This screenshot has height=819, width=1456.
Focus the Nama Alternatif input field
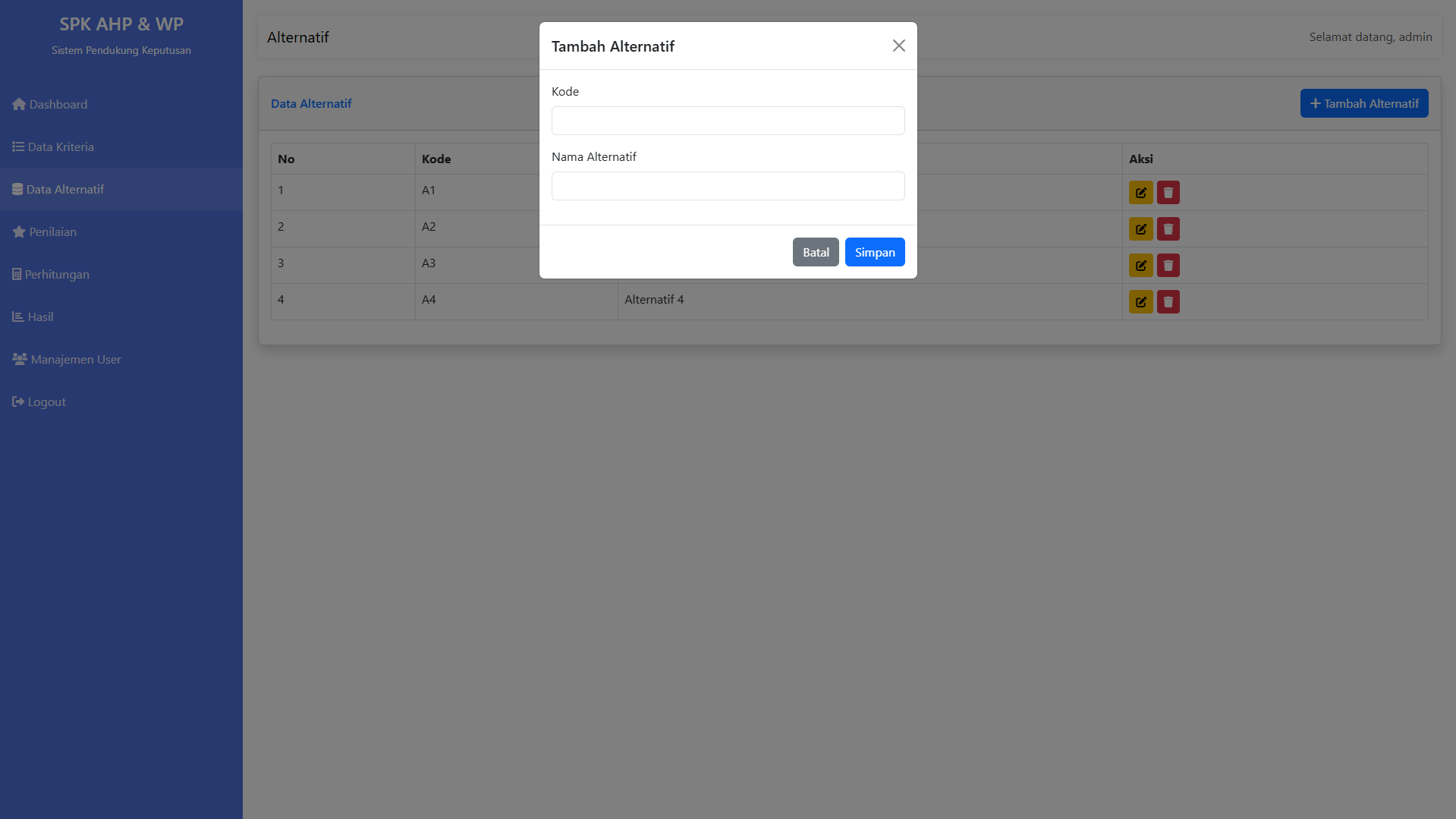728,186
